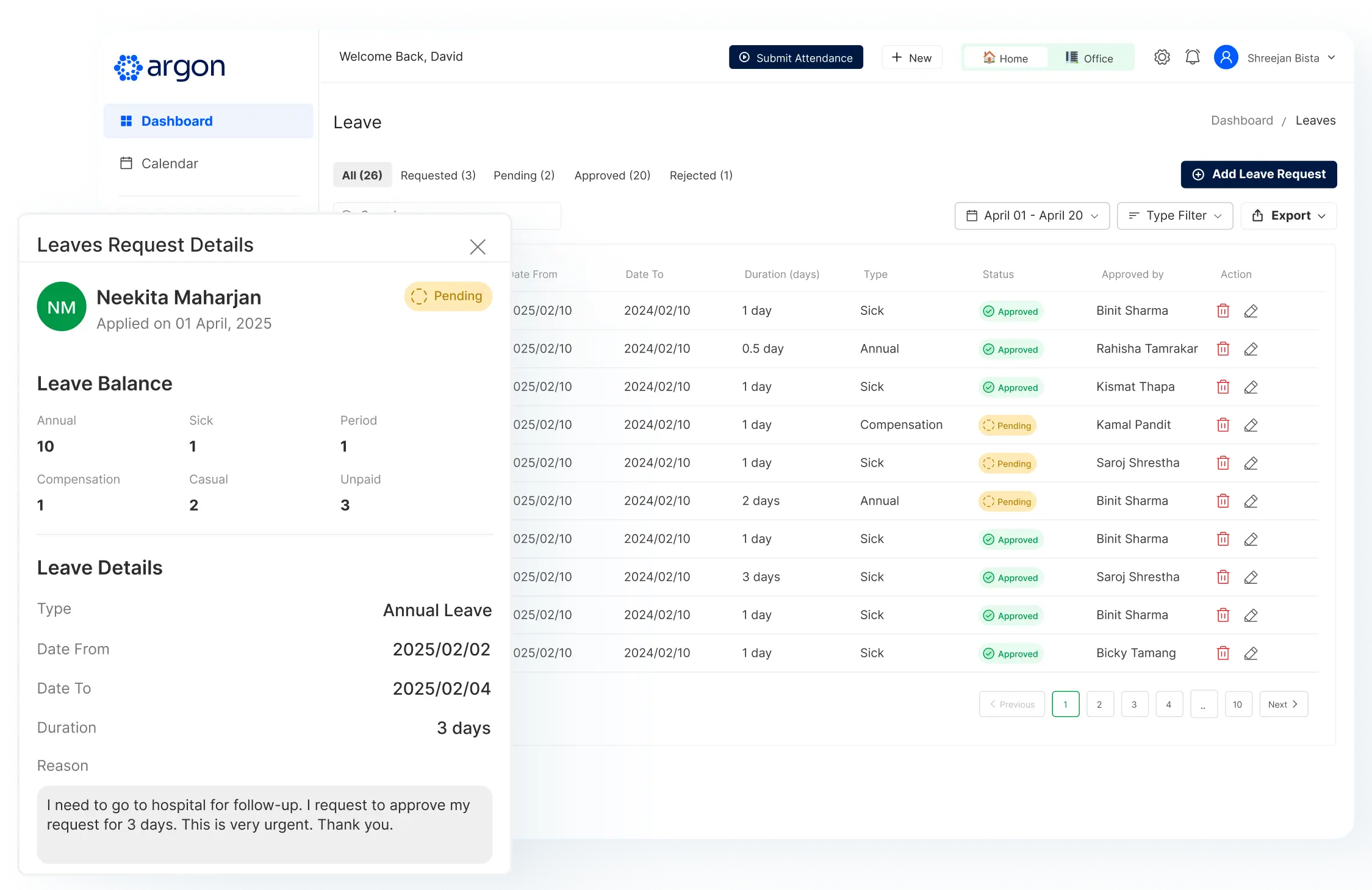Edit Kamal Pandit's leave entry

(x=1251, y=425)
